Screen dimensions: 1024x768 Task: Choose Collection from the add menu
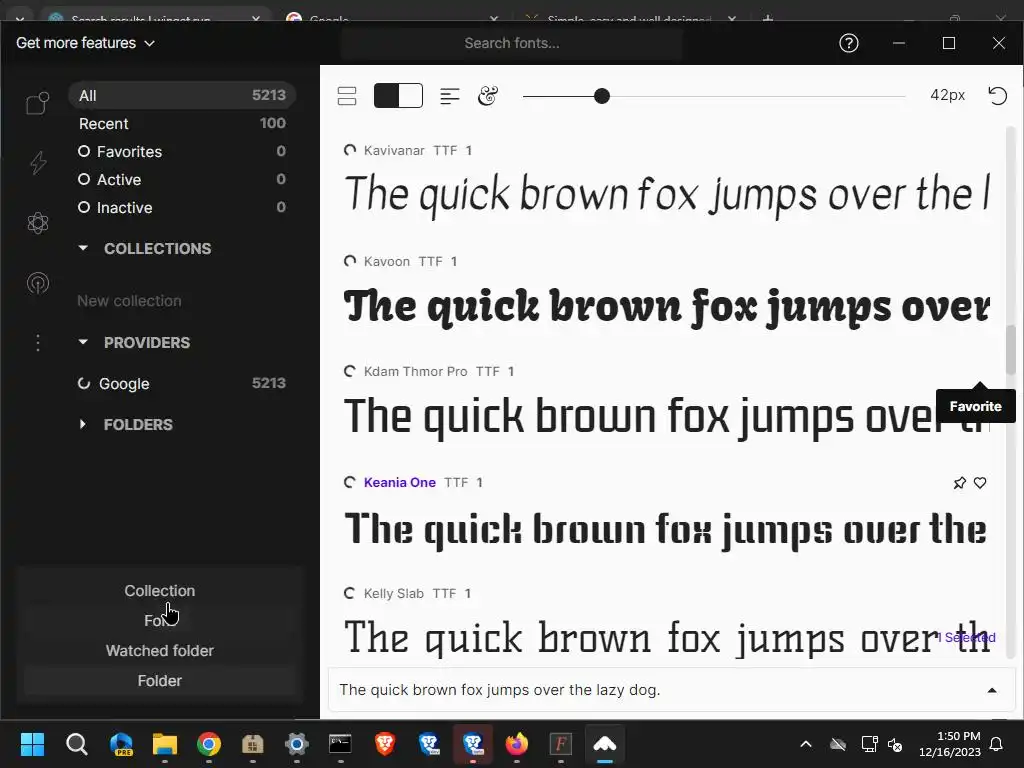tap(160, 591)
